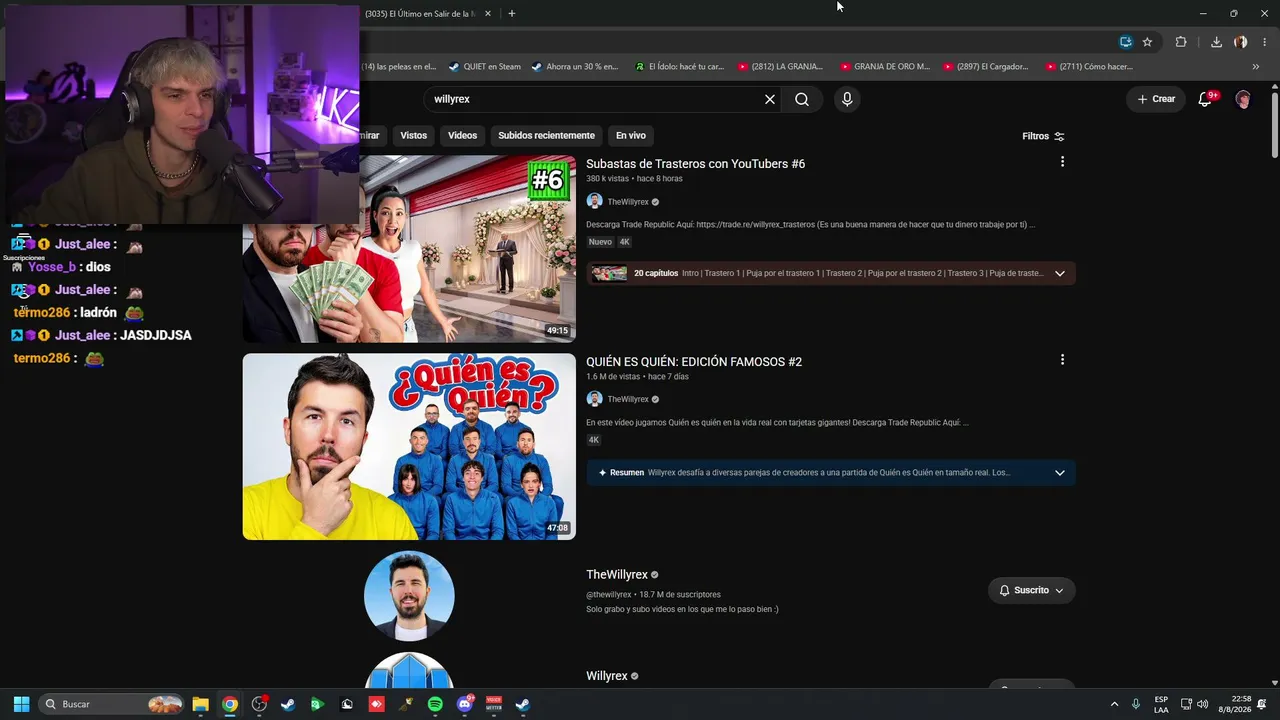Select the Subidos recientemente chip
Image resolution: width=1280 pixels, height=720 pixels.
[x=546, y=135]
